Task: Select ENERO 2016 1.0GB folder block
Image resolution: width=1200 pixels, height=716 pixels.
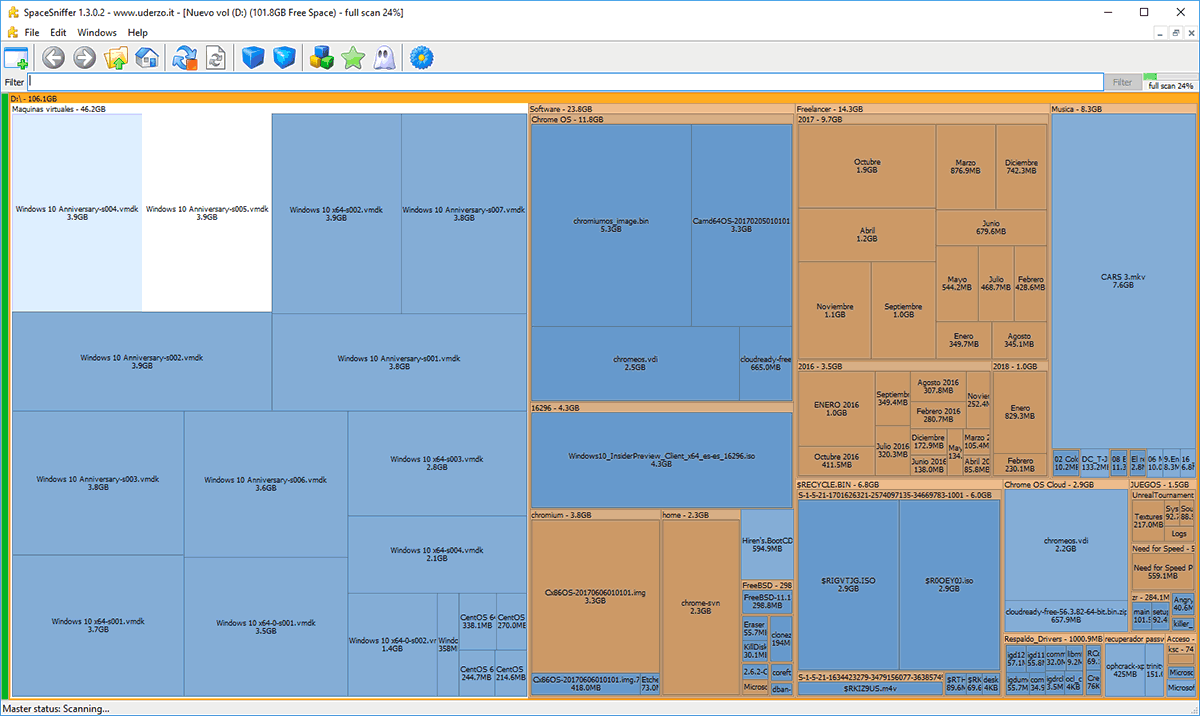Action: pyautogui.click(x=836, y=409)
